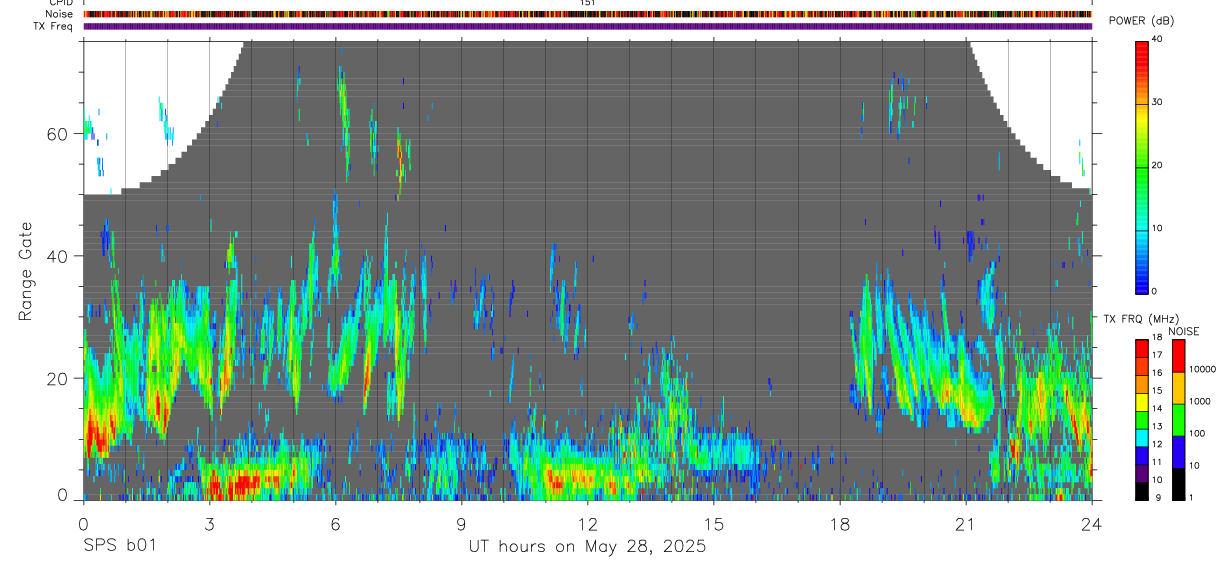The image size is (1228, 567).
Task: Click the Range Gate axis label
Action: [x=26, y=272]
